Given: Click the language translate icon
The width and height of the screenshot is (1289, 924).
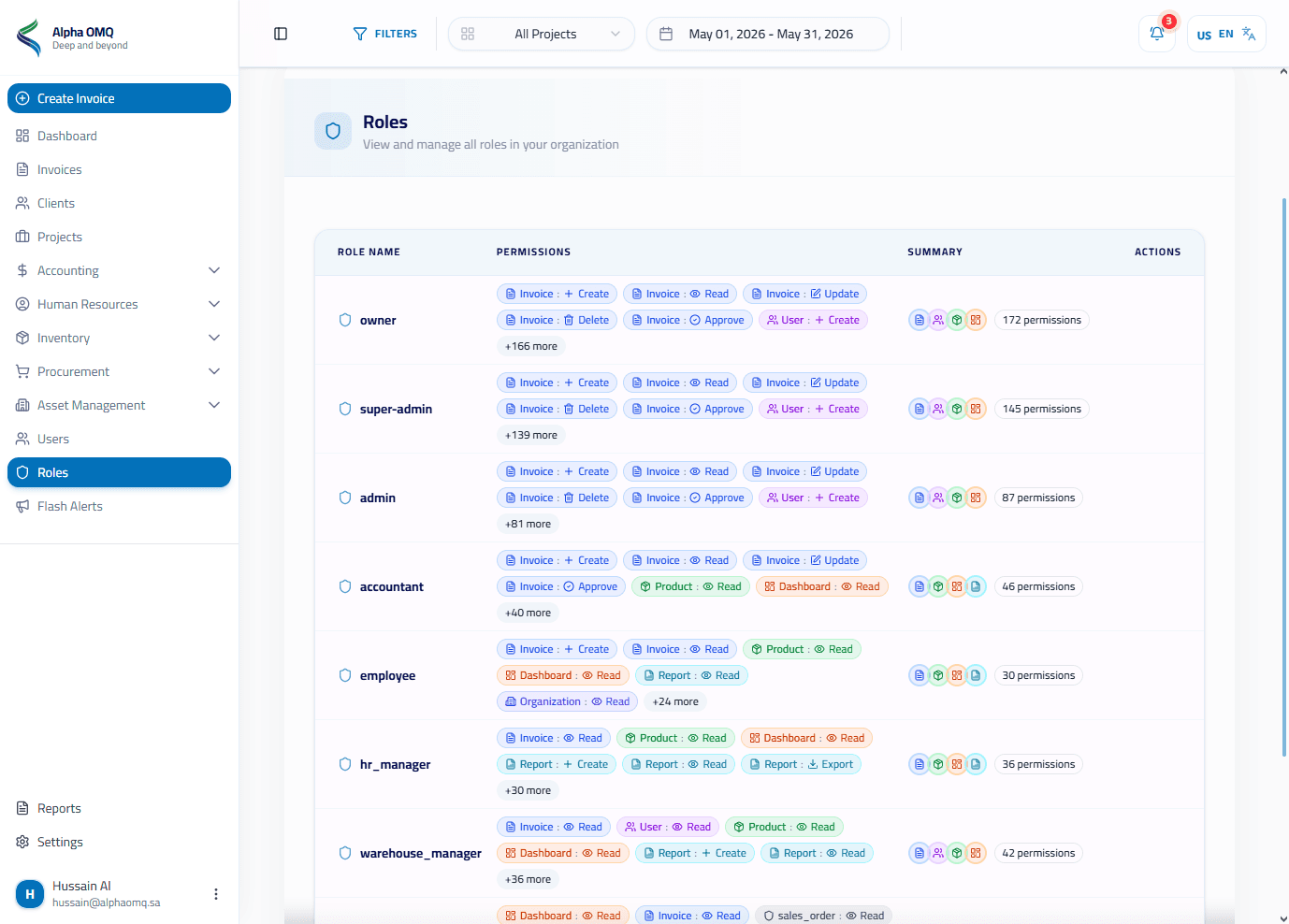Looking at the screenshot, I should click(1249, 34).
